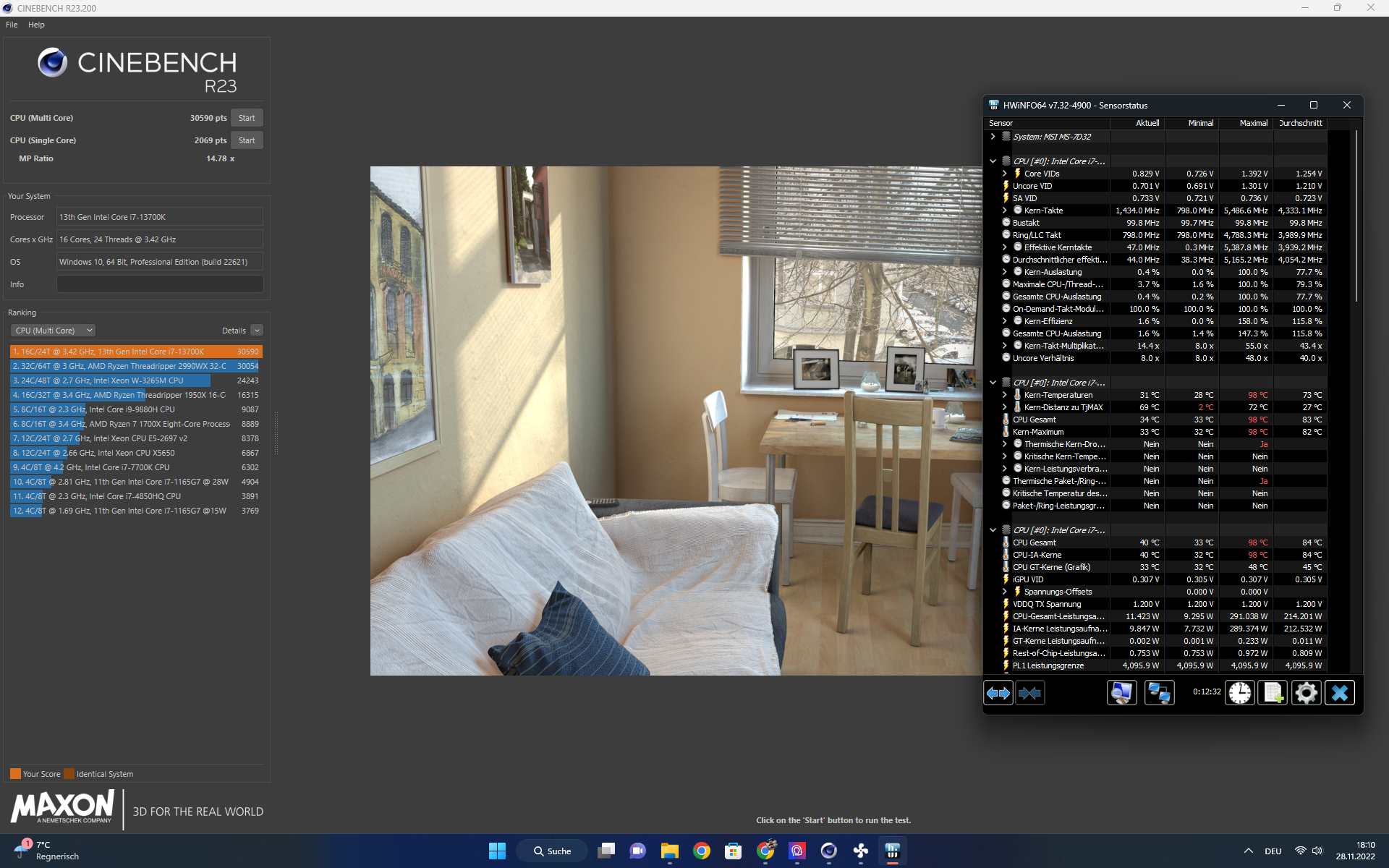Click the Cinebench logo sphere icon
This screenshot has height=868, width=1389.
(x=52, y=62)
